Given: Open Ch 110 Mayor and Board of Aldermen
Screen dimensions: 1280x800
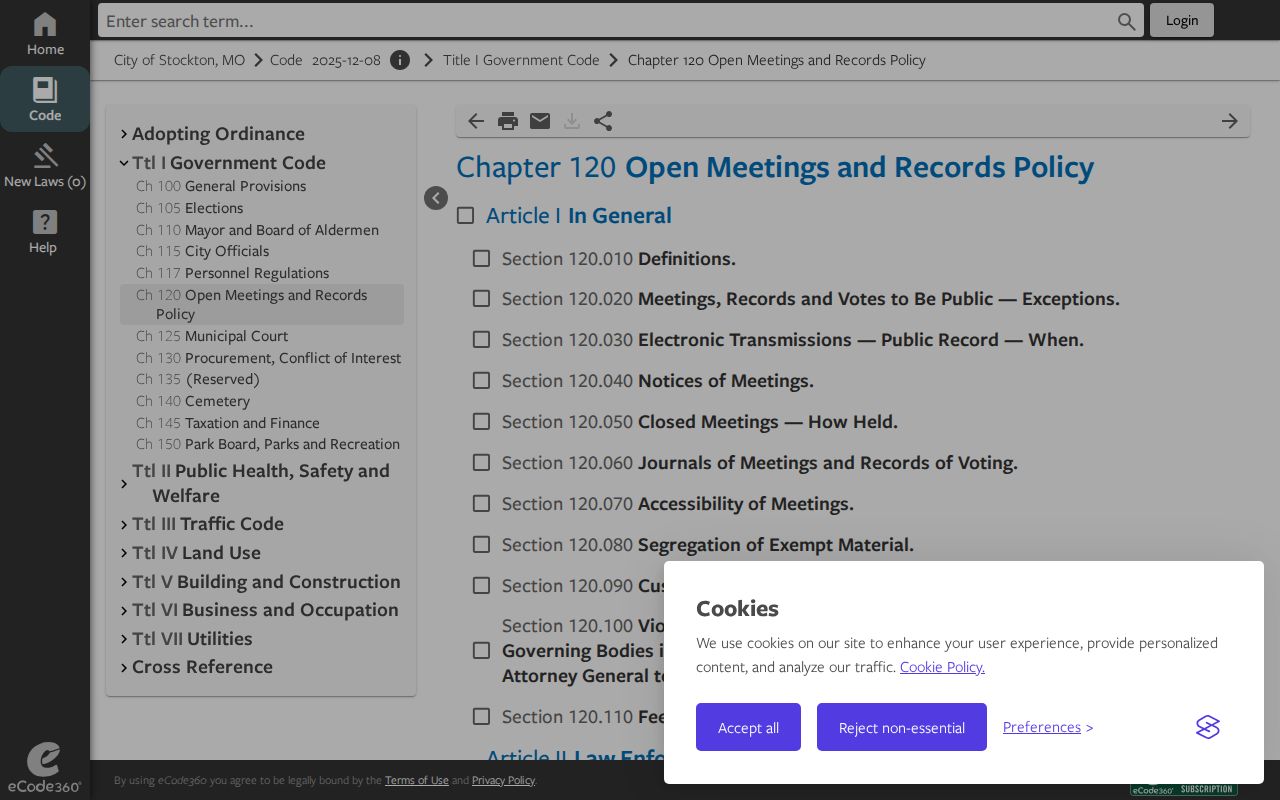Looking at the screenshot, I should pyautogui.click(x=257, y=230).
